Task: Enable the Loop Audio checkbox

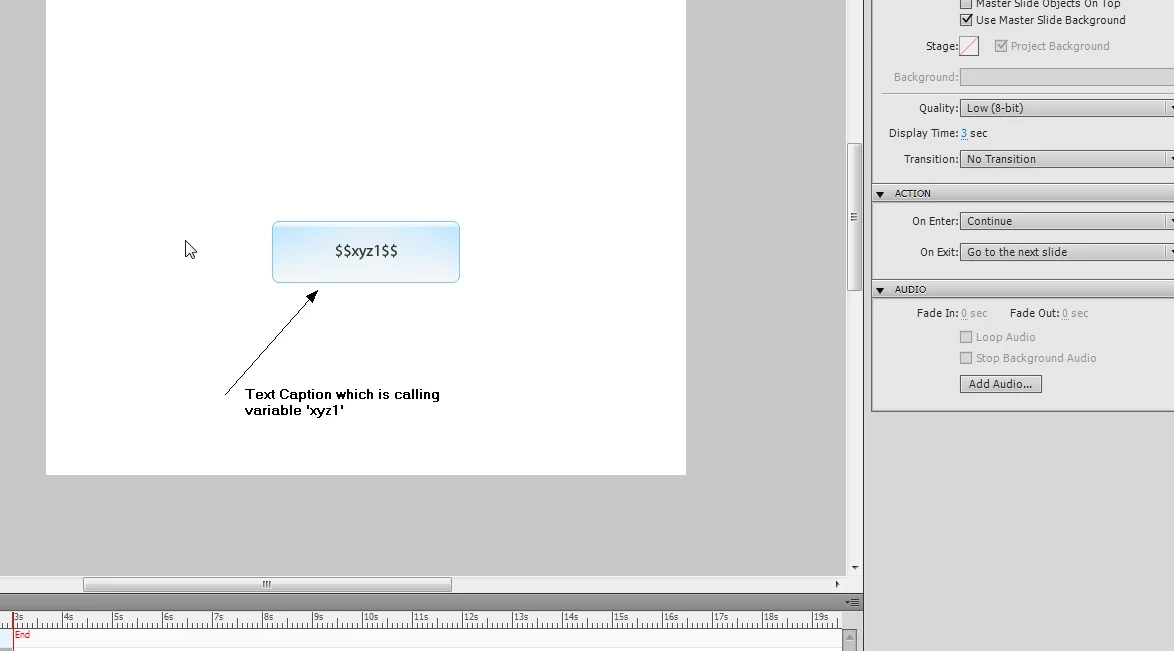Action: [966, 337]
